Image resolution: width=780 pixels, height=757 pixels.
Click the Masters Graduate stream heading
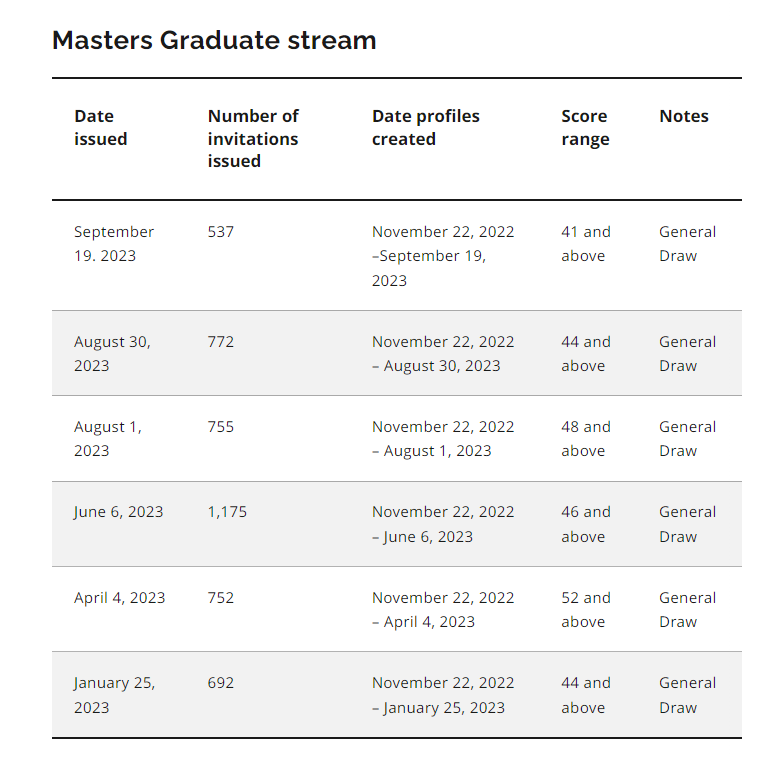point(214,40)
